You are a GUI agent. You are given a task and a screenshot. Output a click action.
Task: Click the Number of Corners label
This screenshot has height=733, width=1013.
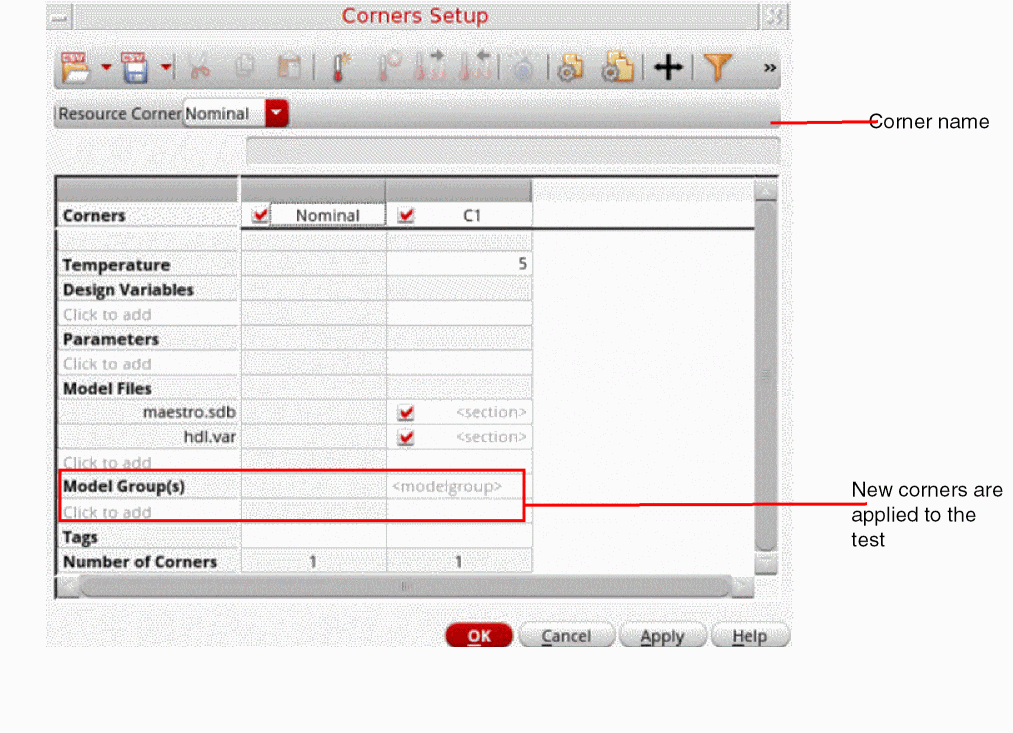[140, 562]
